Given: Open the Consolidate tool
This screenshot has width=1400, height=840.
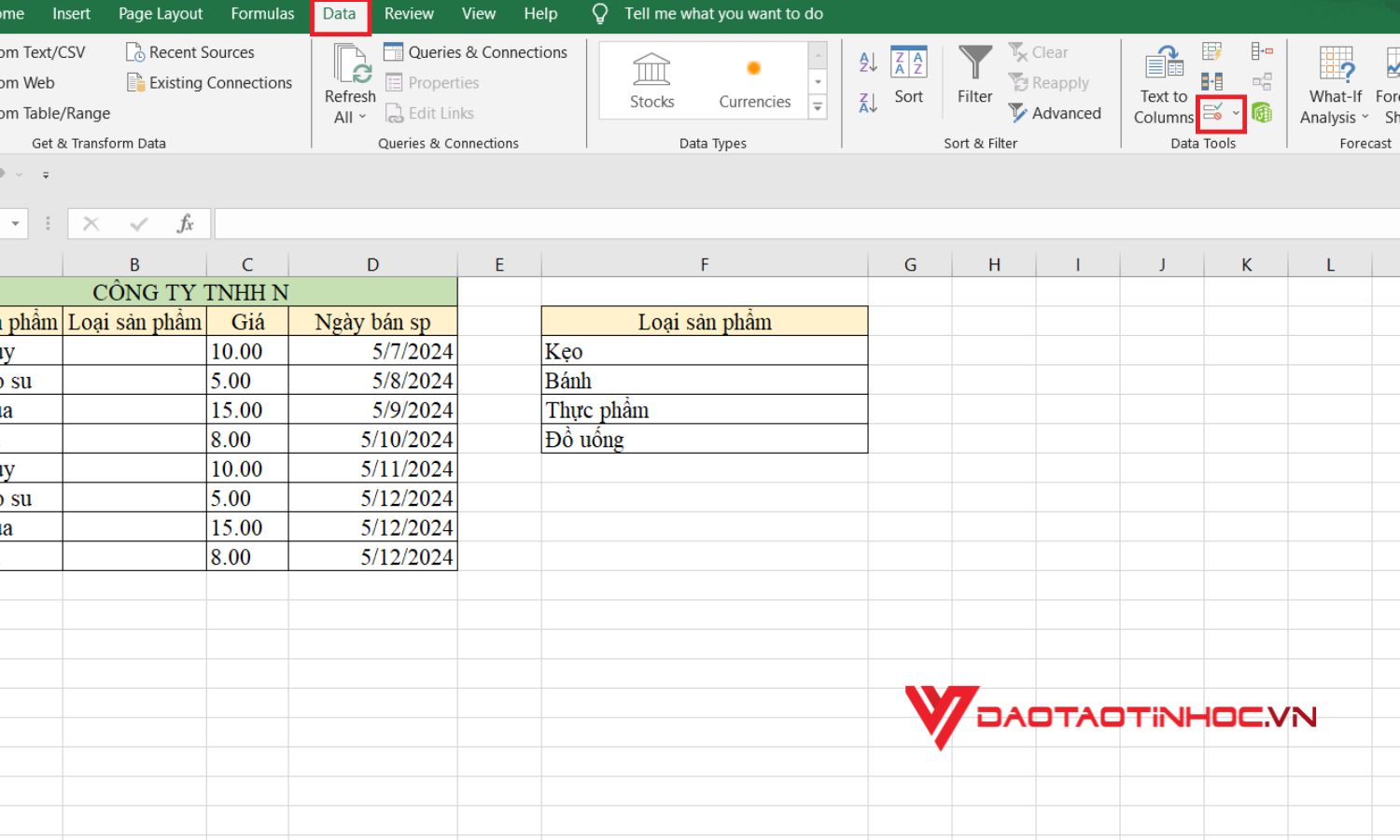Looking at the screenshot, I should coord(1263,50).
